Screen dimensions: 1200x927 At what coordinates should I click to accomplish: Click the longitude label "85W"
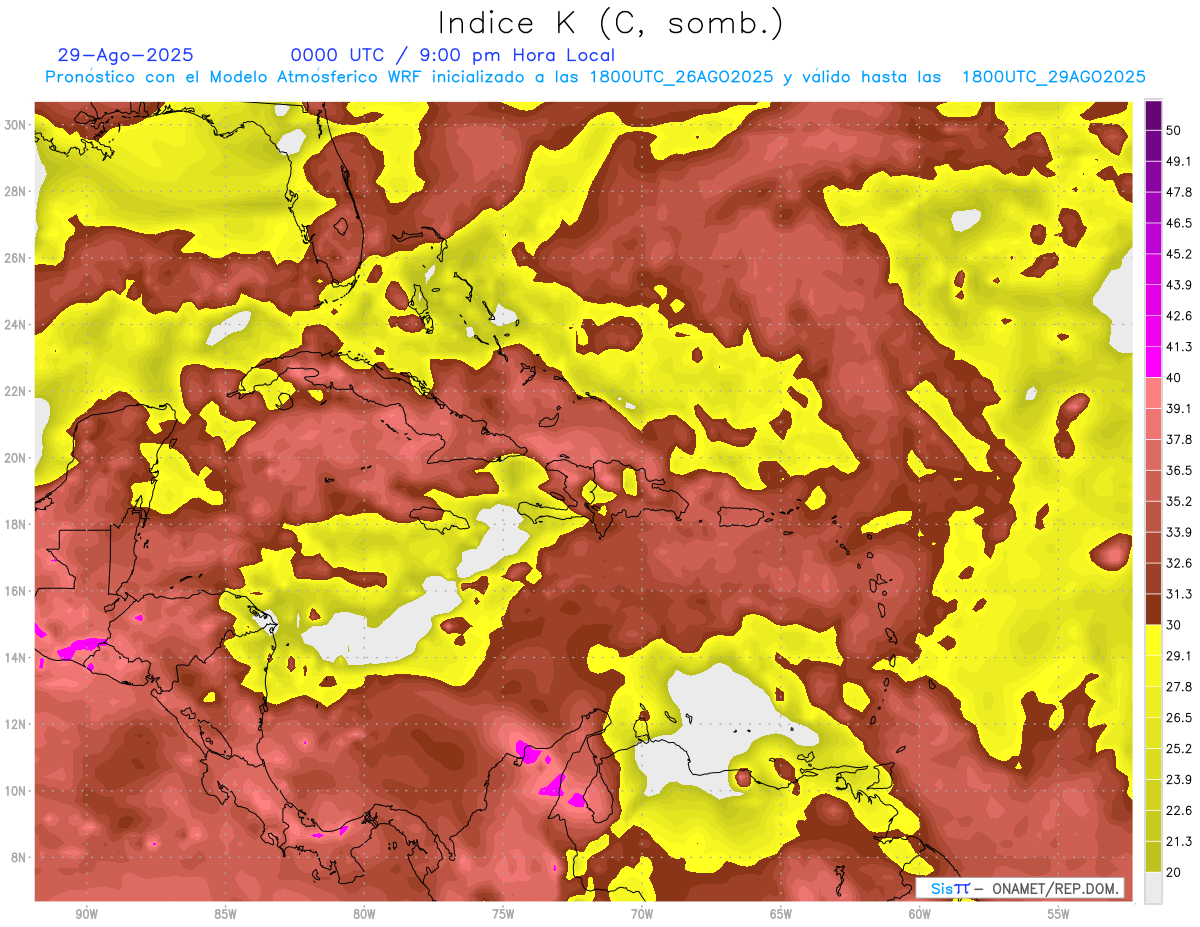pos(225,914)
